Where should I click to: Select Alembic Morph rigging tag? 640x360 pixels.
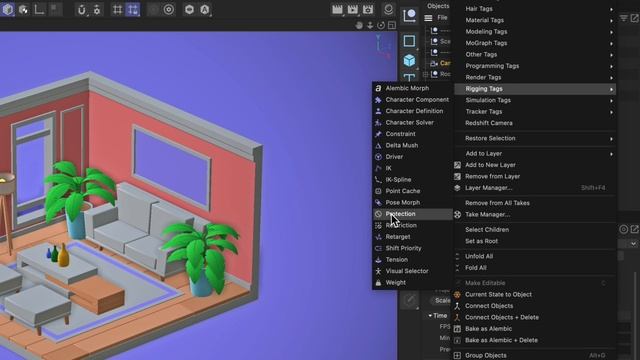[412, 88]
